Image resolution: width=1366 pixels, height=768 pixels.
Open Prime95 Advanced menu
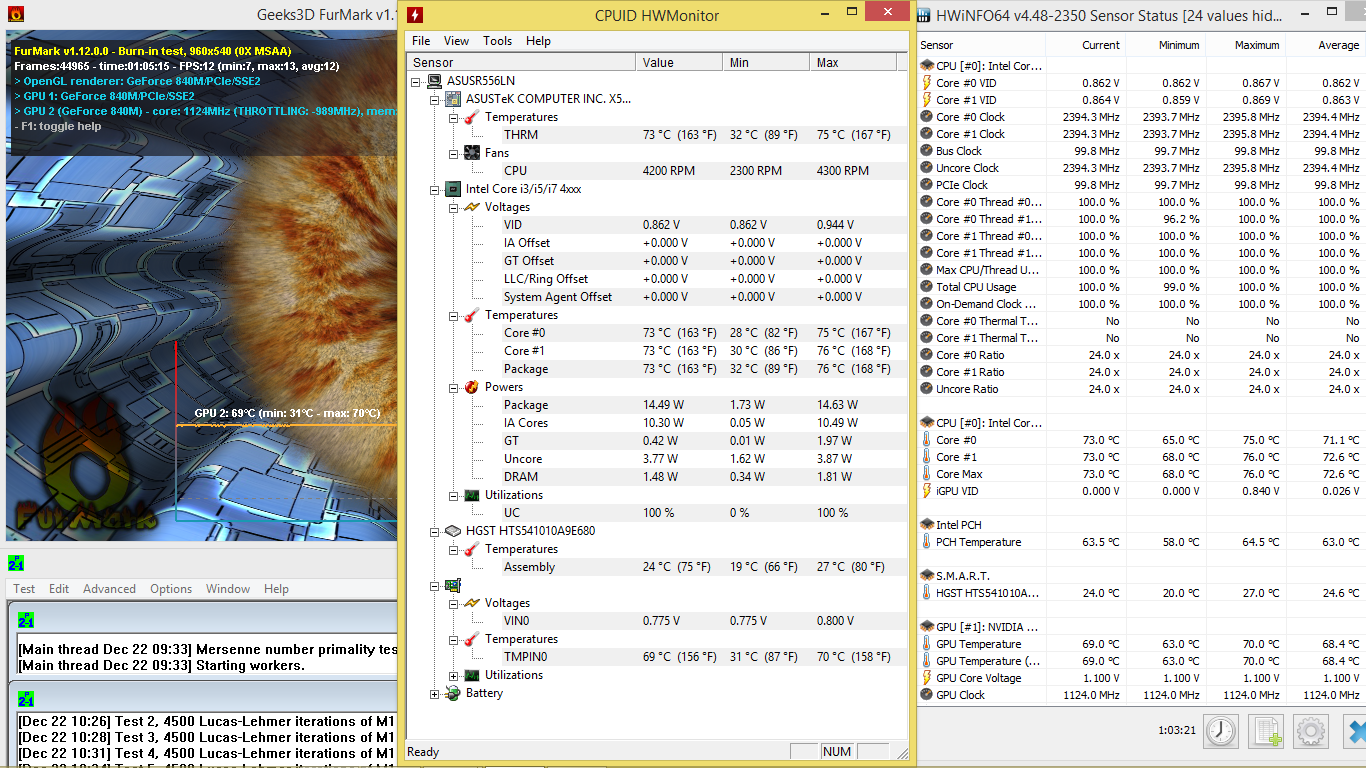(x=109, y=589)
